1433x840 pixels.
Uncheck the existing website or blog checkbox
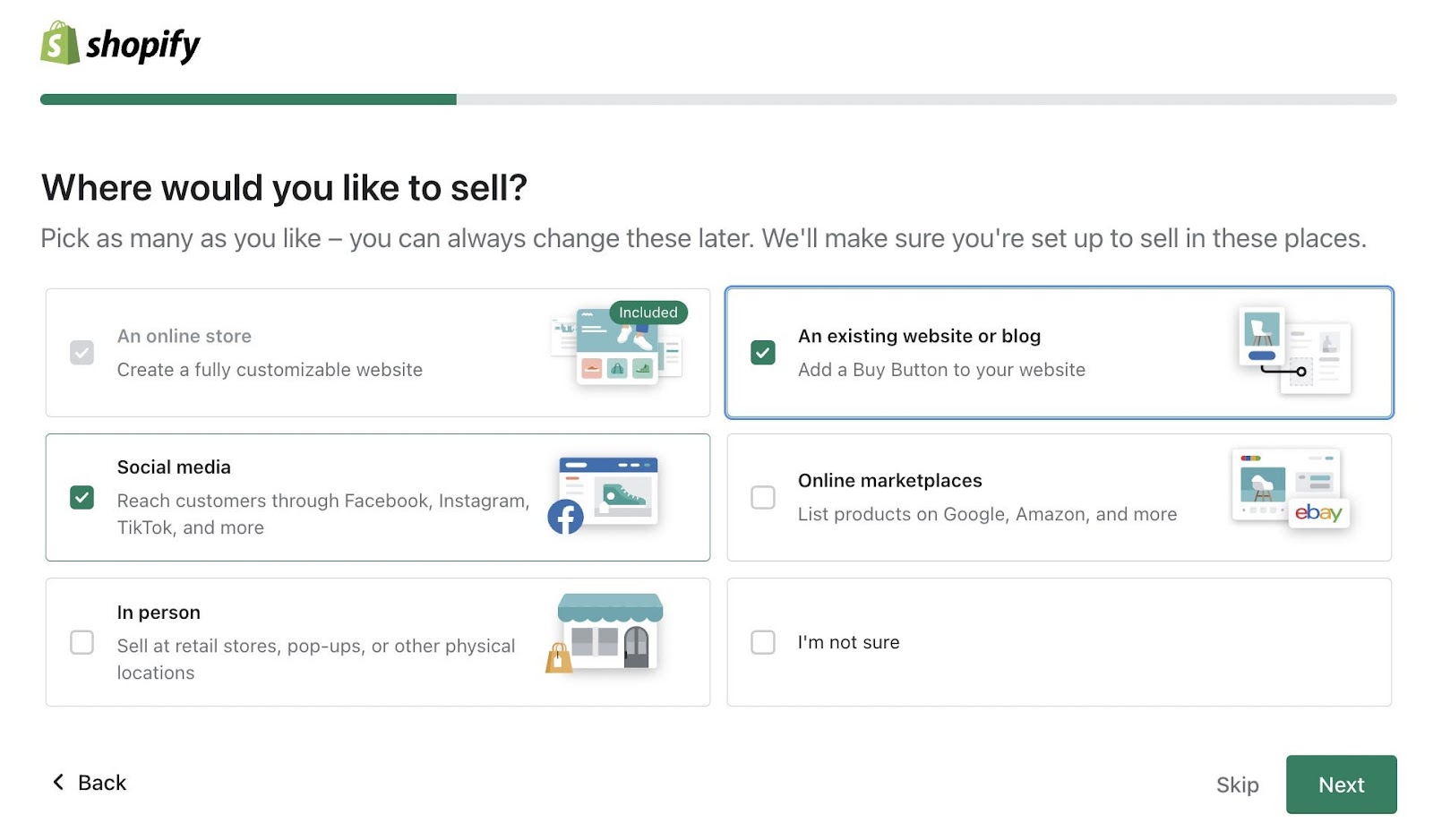point(763,353)
